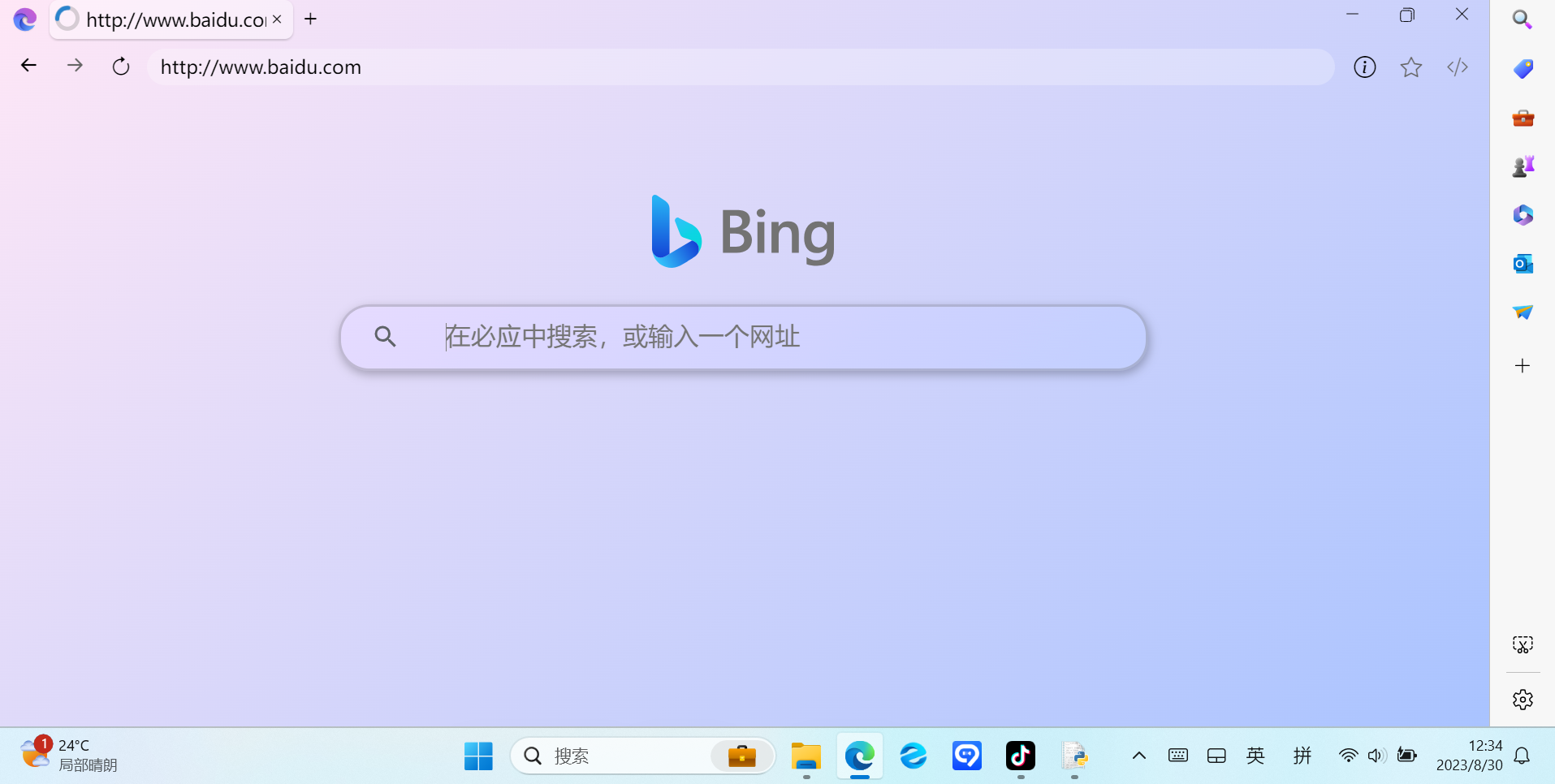This screenshot has width=1555, height=784.
Task: Expand hidden system tray icons chevron
Action: click(x=1139, y=756)
